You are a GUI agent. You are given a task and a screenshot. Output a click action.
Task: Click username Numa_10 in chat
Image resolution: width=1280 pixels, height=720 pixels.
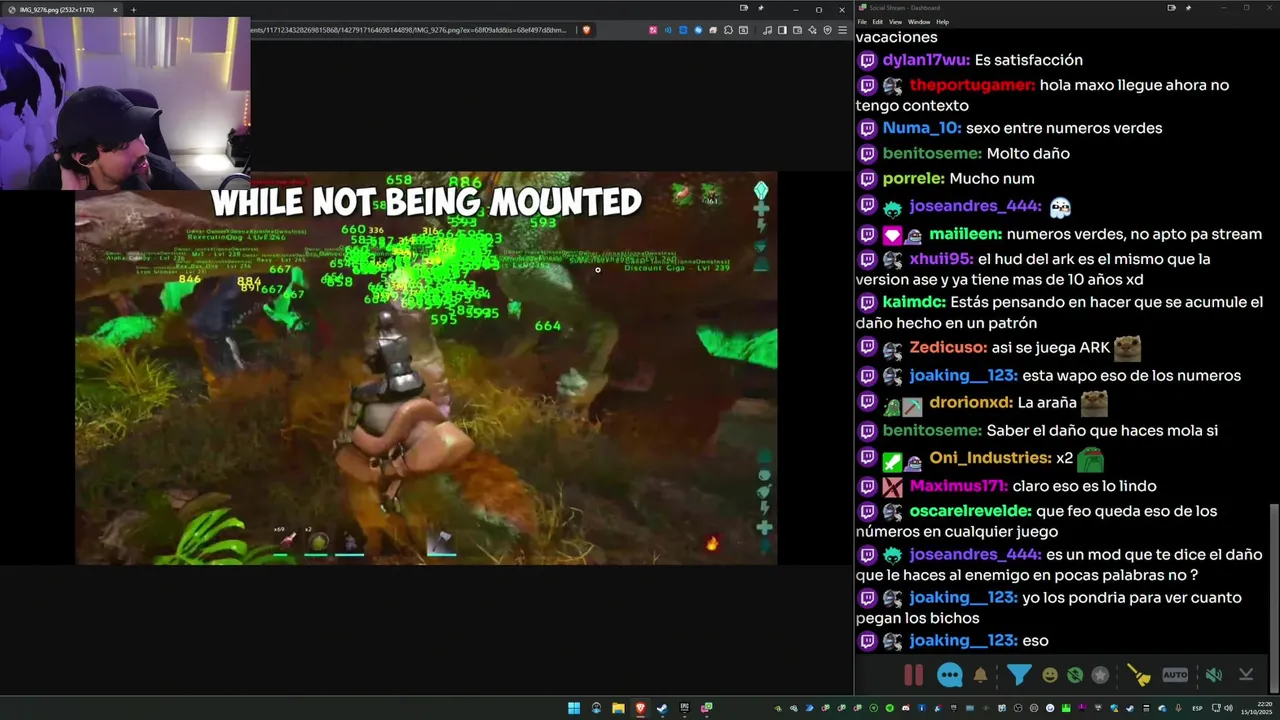[x=922, y=128]
